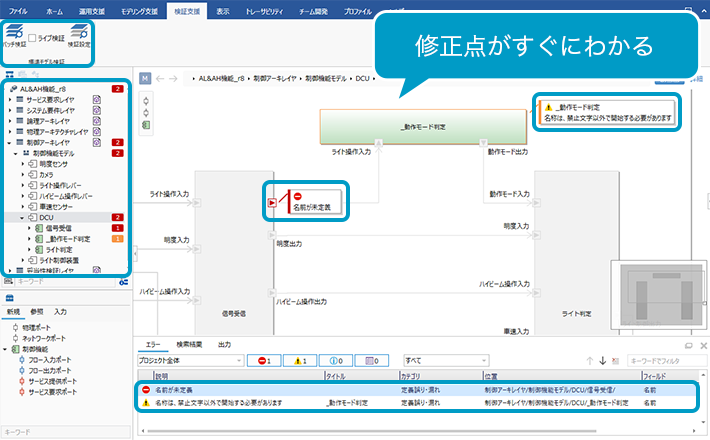The width and height of the screenshot is (710, 440).
Task: Jump to next error with down arrow
Action: (x=603, y=360)
